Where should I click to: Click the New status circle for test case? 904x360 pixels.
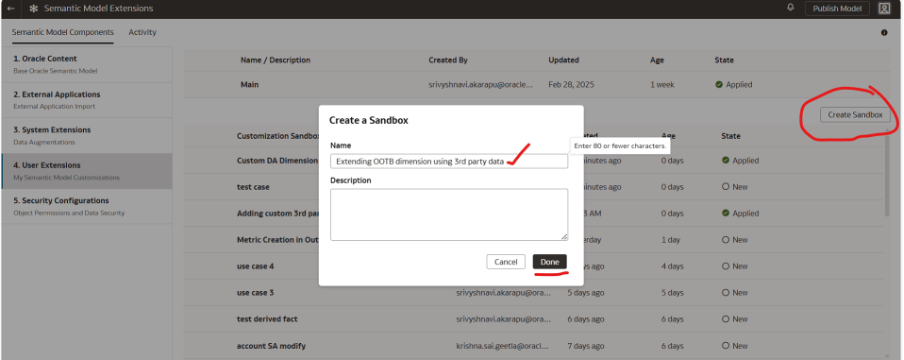pos(726,187)
